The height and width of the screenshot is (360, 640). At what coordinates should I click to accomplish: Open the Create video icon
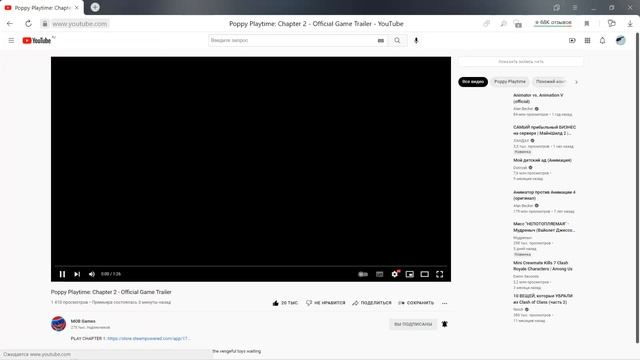pyautogui.click(x=572, y=40)
